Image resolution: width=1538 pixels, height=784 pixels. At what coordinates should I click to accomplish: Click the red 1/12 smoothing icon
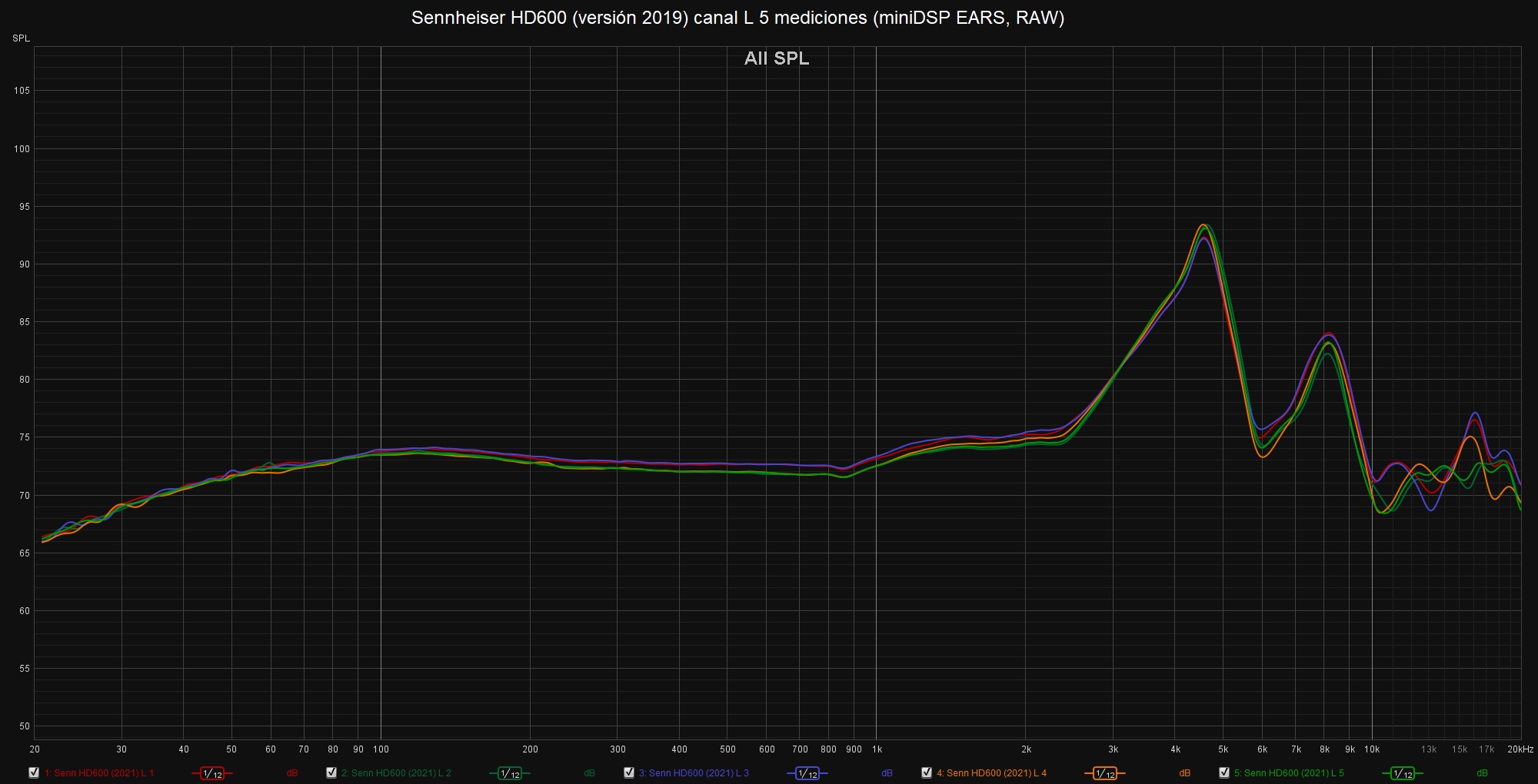click(212, 773)
